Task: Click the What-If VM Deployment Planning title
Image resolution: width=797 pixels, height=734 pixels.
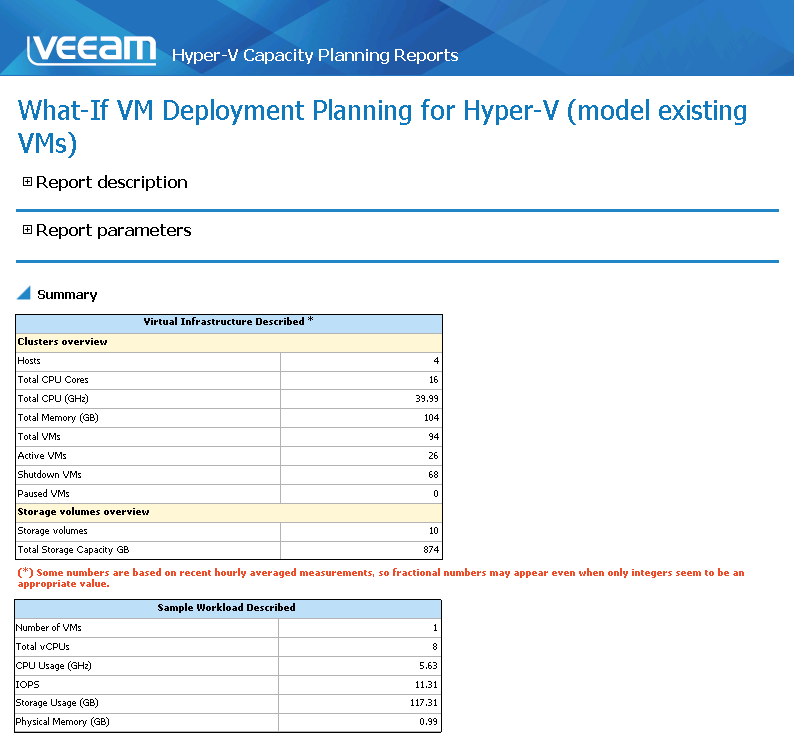Action: click(x=382, y=127)
